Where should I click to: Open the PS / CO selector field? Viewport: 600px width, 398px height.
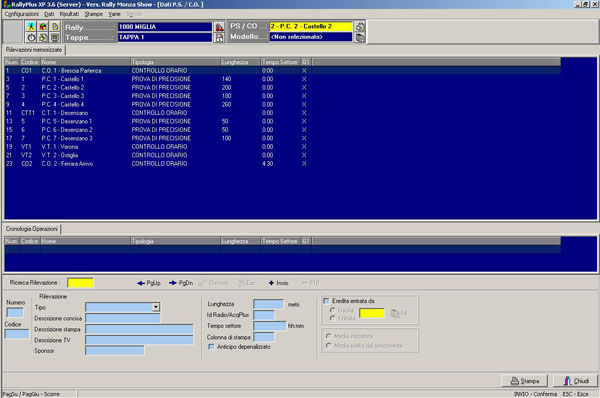coord(311,26)
